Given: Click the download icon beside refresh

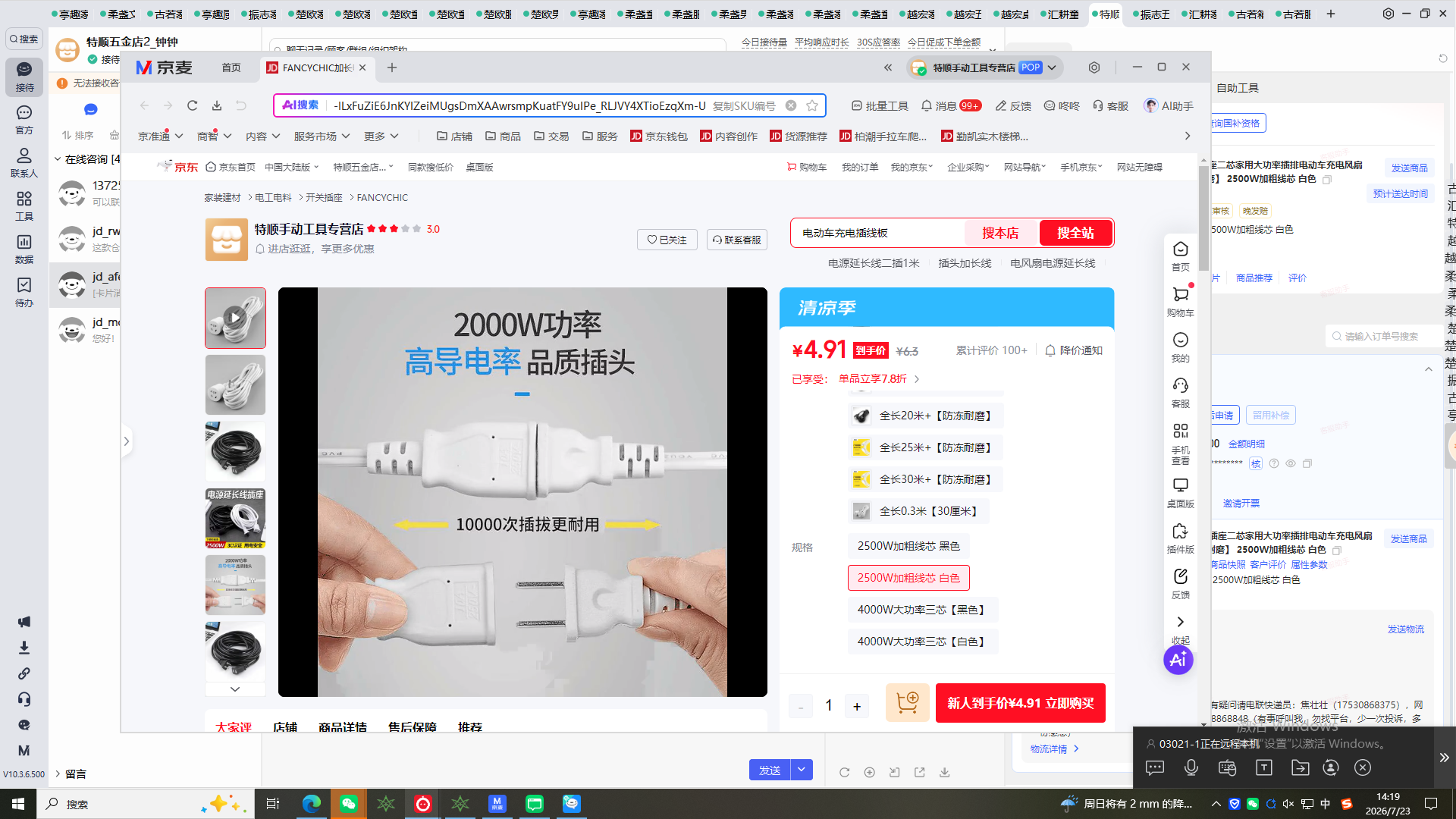Looking at the screenshot, I should click(x=217, y=105).
